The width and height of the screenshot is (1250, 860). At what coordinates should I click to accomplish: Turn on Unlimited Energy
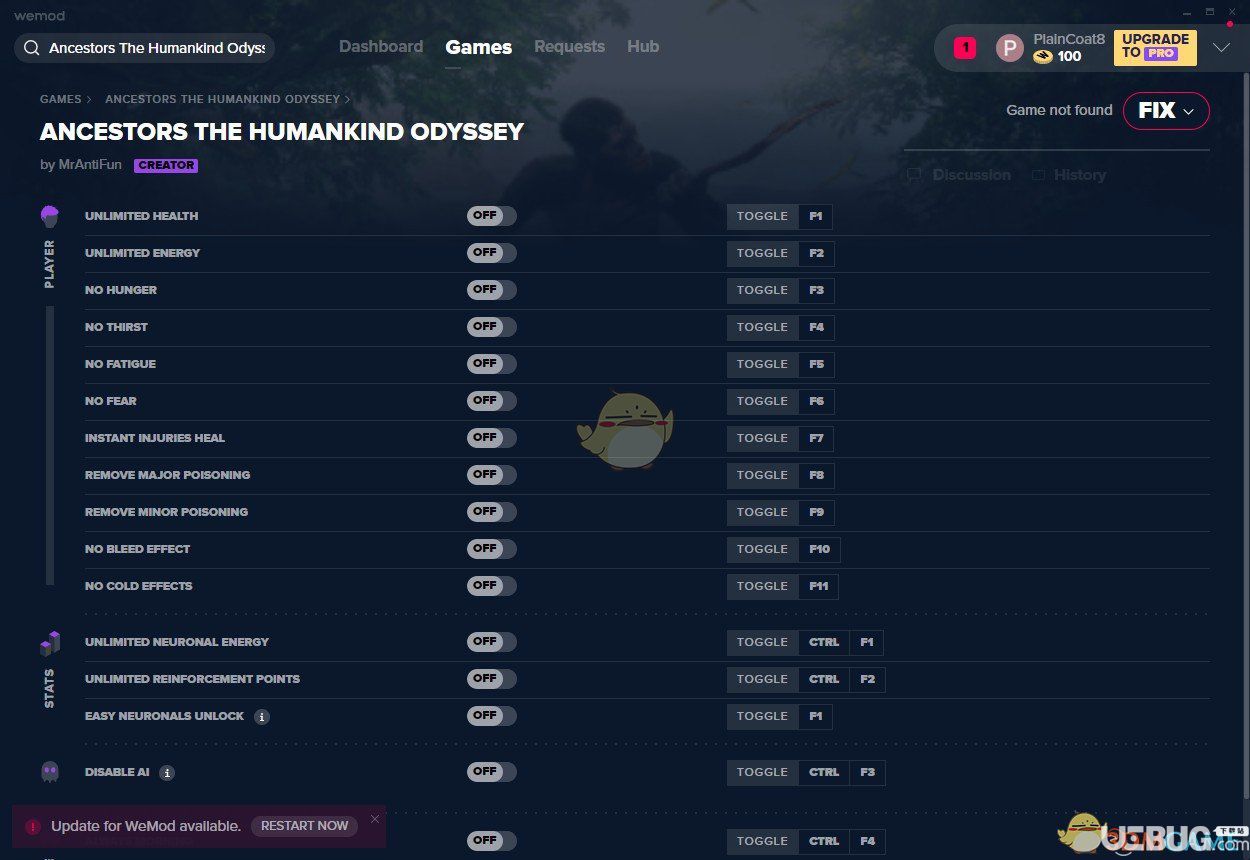click(491, 253)
